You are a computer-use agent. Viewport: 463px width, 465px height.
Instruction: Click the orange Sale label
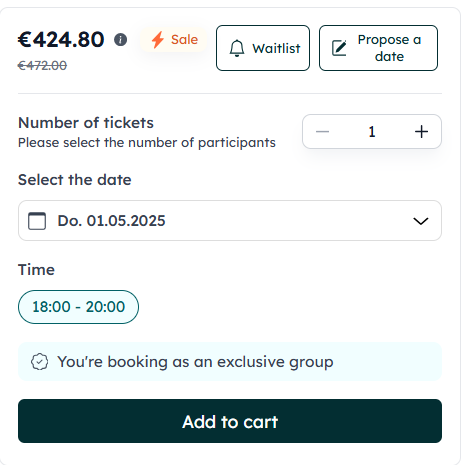pyautogui.click(x=184, y=40)
